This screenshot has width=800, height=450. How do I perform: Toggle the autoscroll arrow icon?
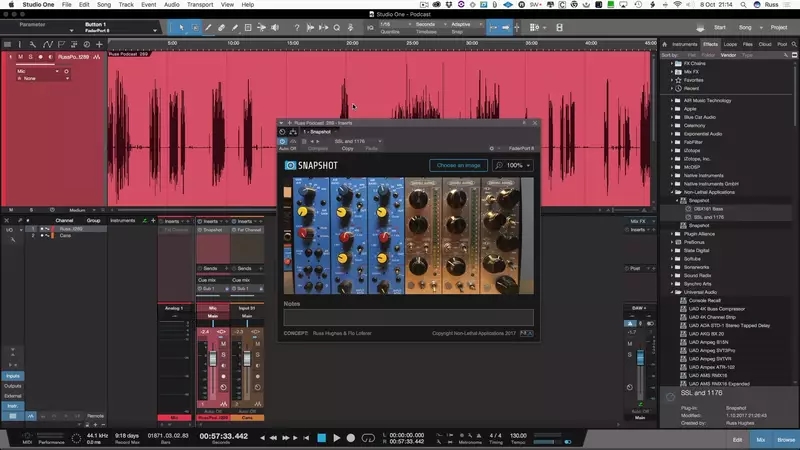click(506, 28)
